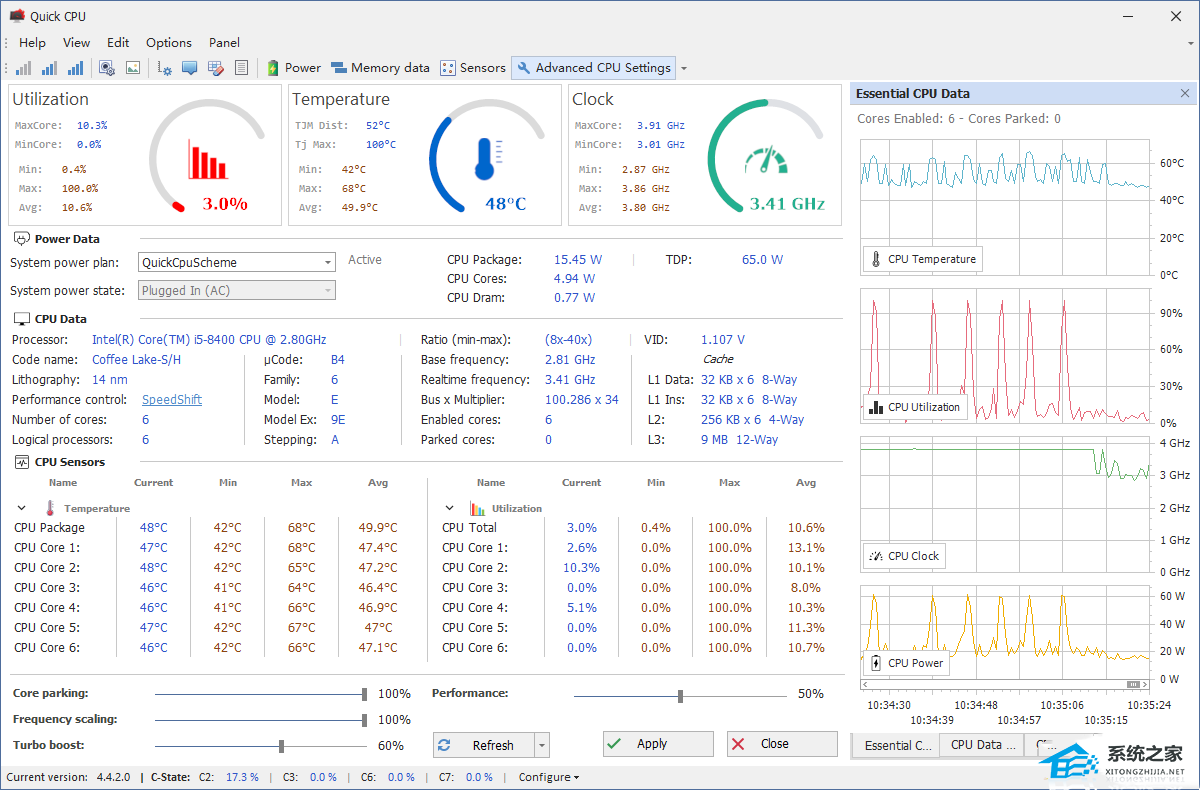Click the Coffee Lake-S/H code name value
Viewport: 1200px width, 790px height.
coord(137,359)
